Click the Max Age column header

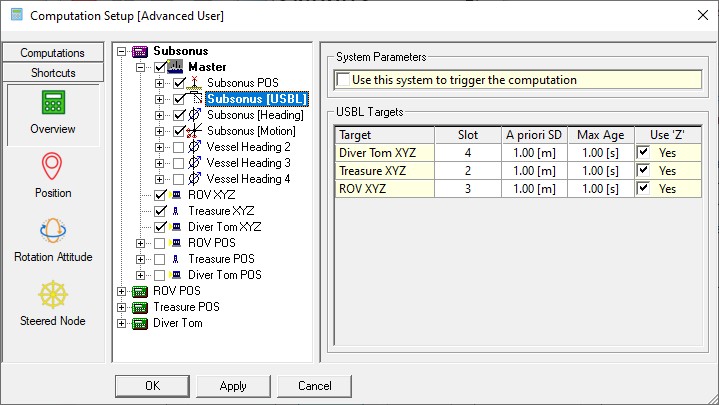[601, 135]
